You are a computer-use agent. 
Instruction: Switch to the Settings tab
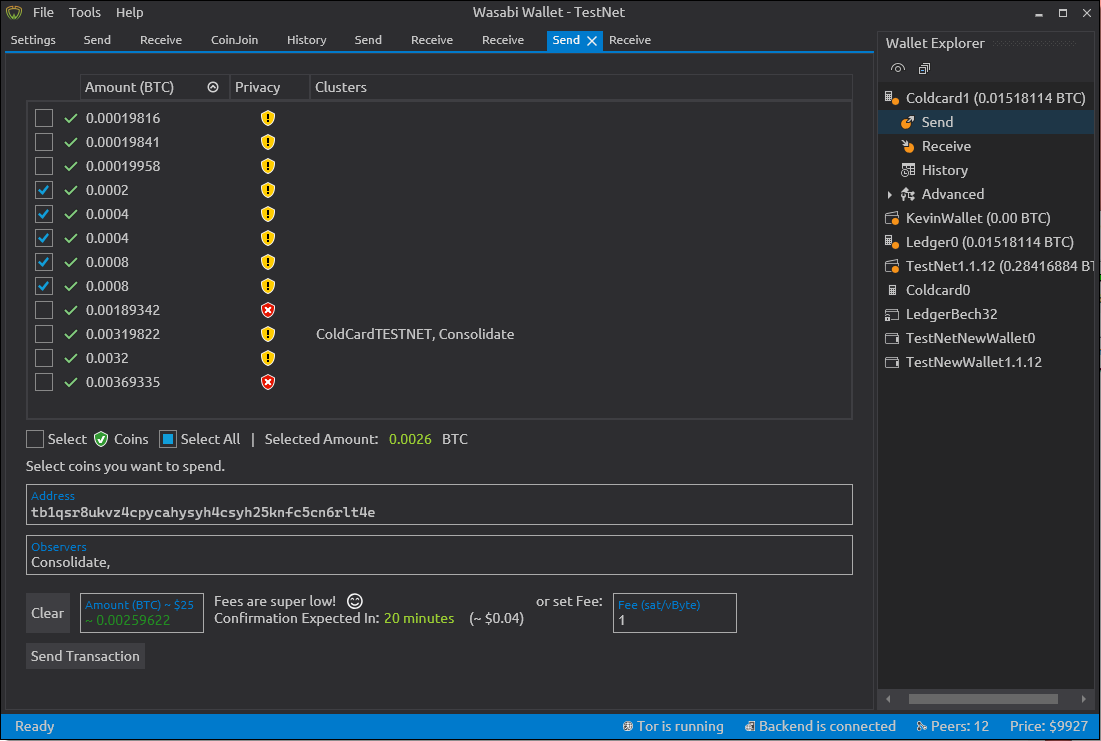[33, 40]
